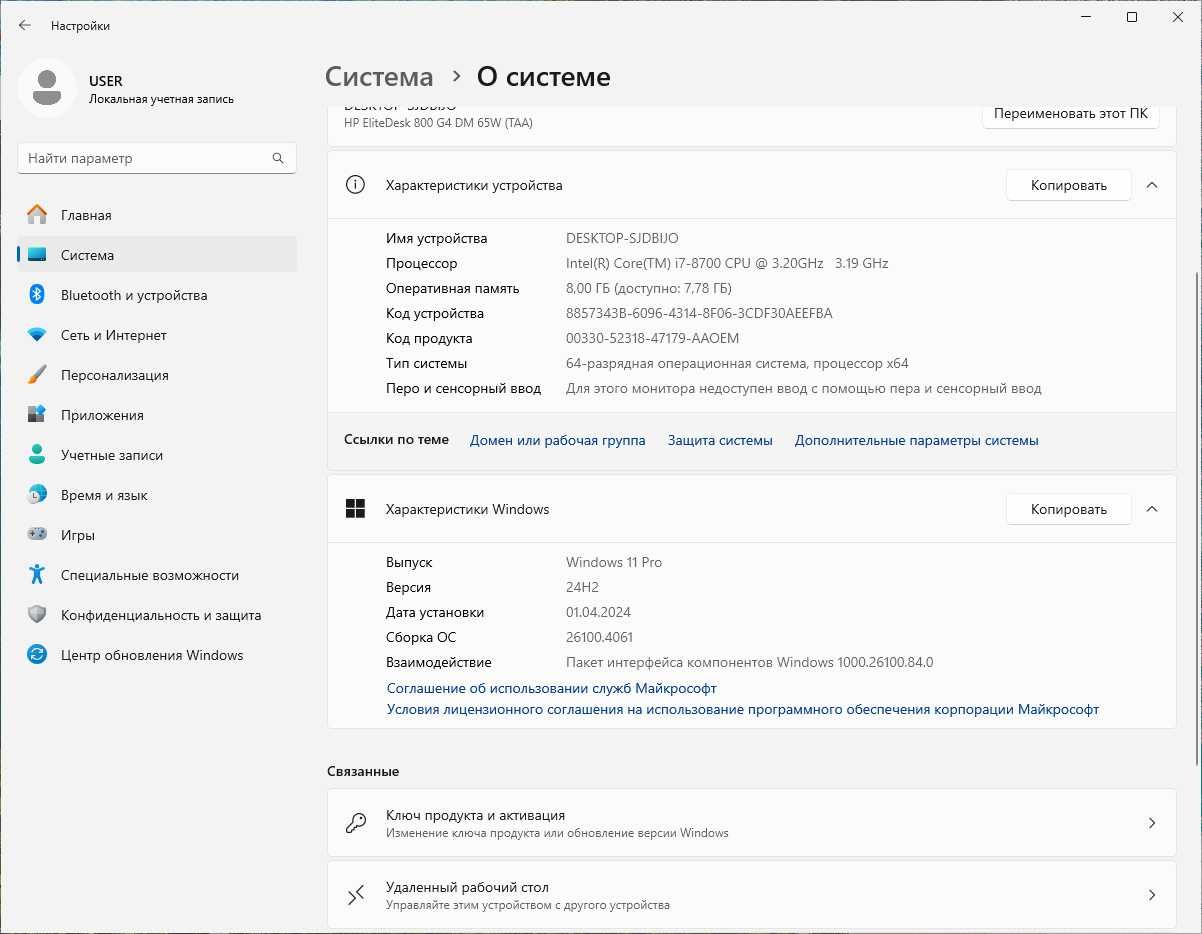Image resolution: width=1202 pixels, height=934 pixels.
Task: Open Персонализация settings
Action: click(x=157, y=375)
